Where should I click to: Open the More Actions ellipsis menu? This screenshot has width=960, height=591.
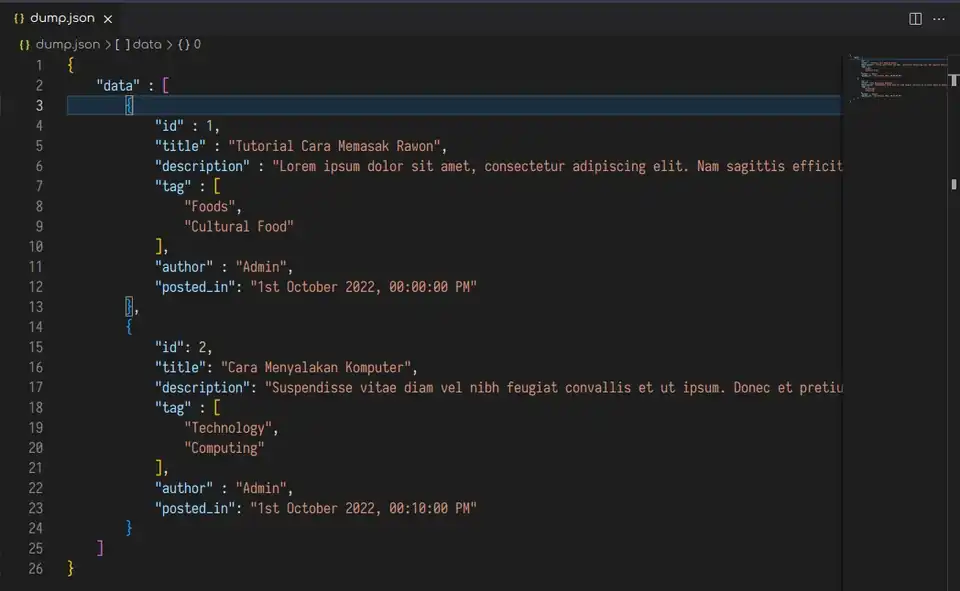(x=939, y=19)
